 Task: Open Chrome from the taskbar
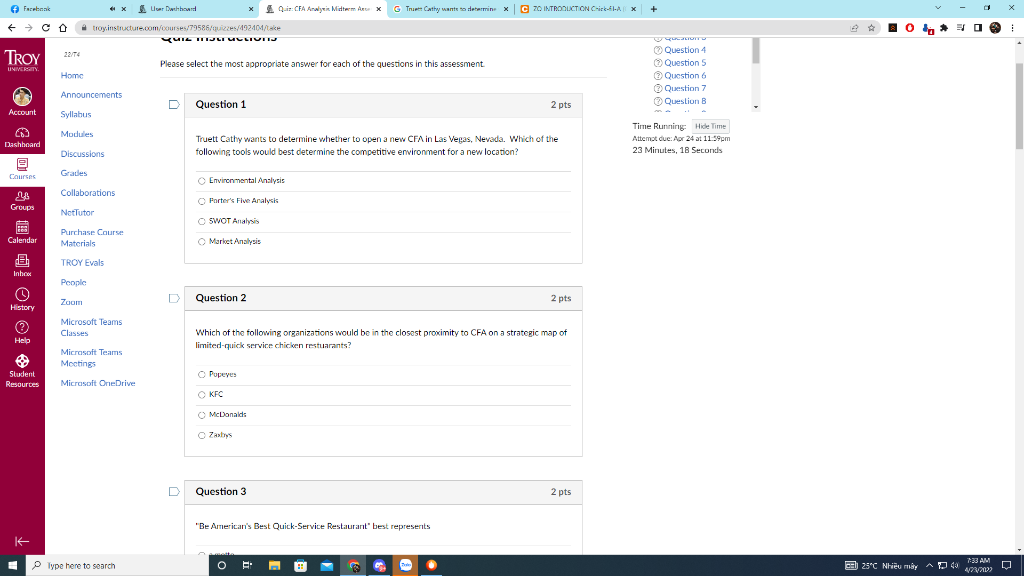353,566
